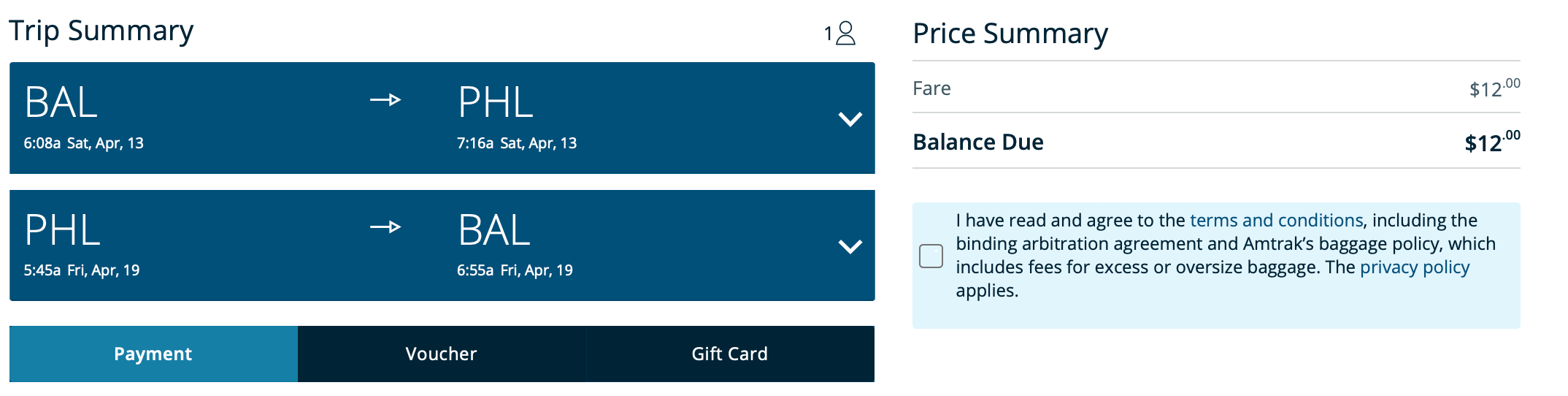
Task: Click the Fare label in Price Summary
Action: pyautogui.click(x=931, y=88)
